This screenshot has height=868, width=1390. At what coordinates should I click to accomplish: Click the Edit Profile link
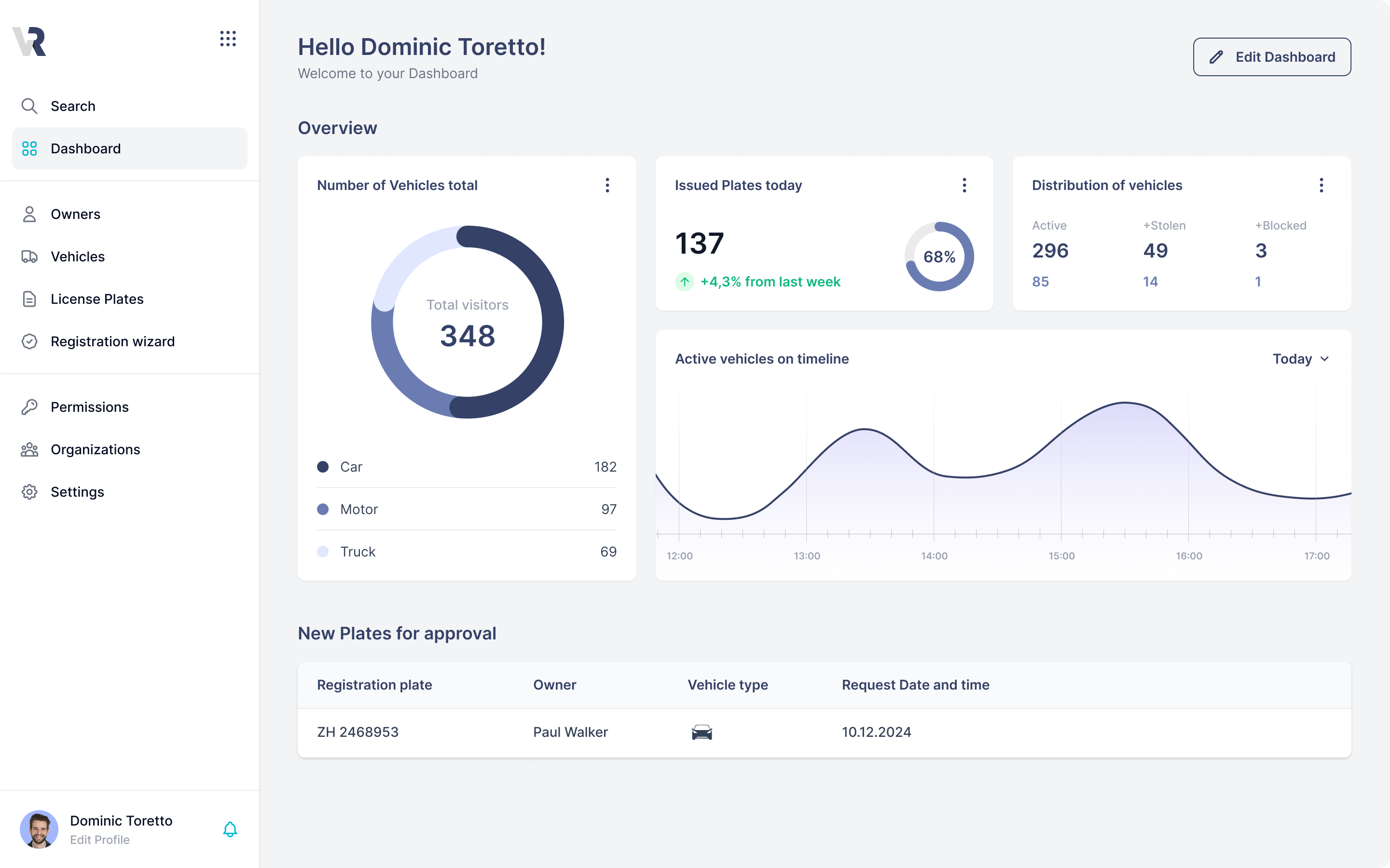pyautogui.click(x=99, y=840)
